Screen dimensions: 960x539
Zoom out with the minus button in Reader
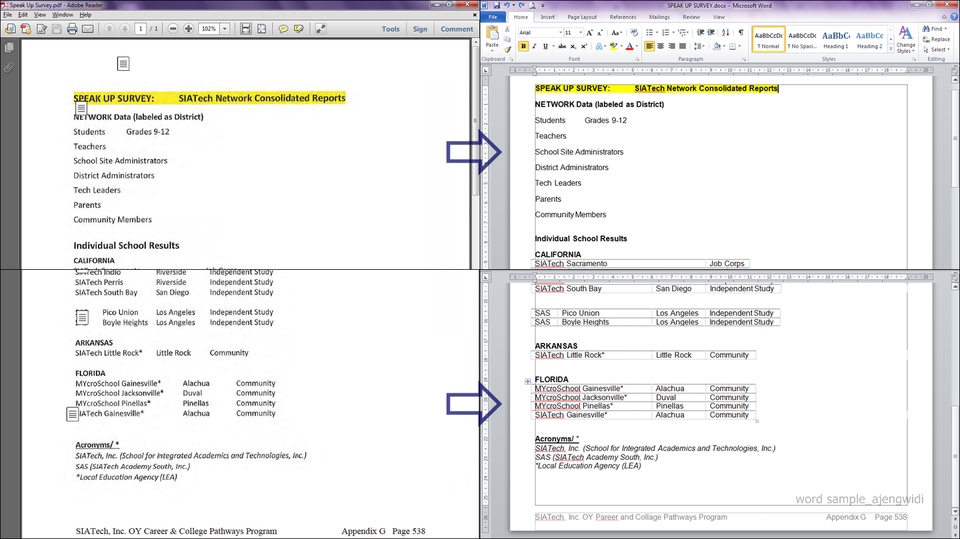(x=173, y=29)
